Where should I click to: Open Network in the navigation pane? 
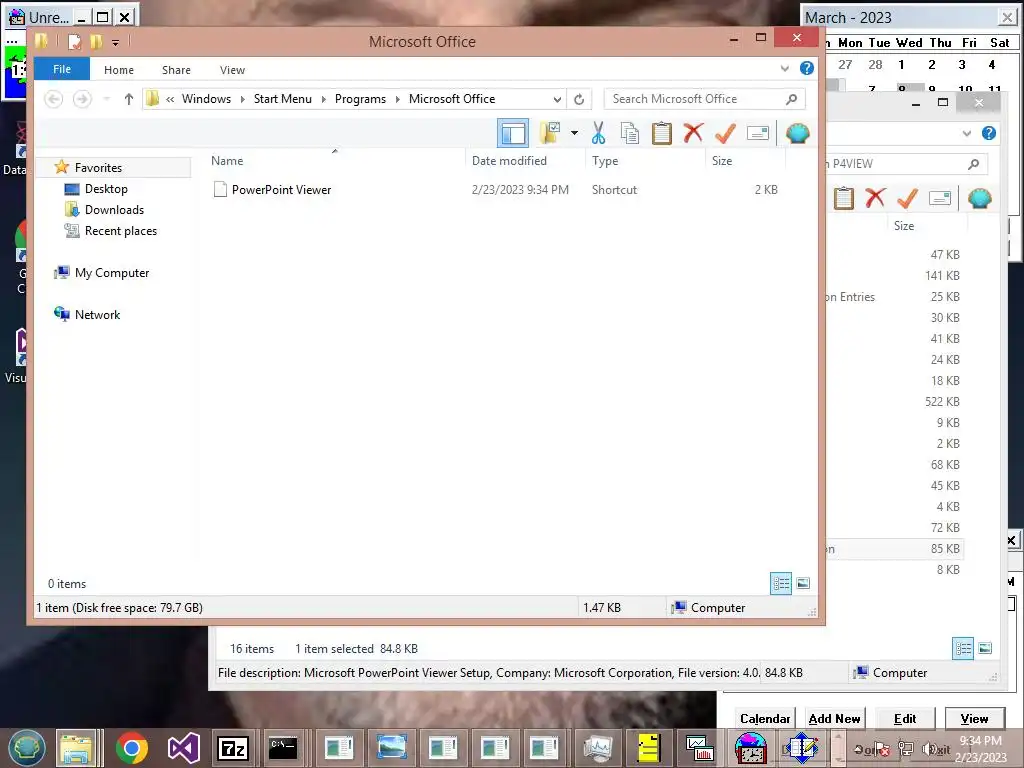click(97, 315)
